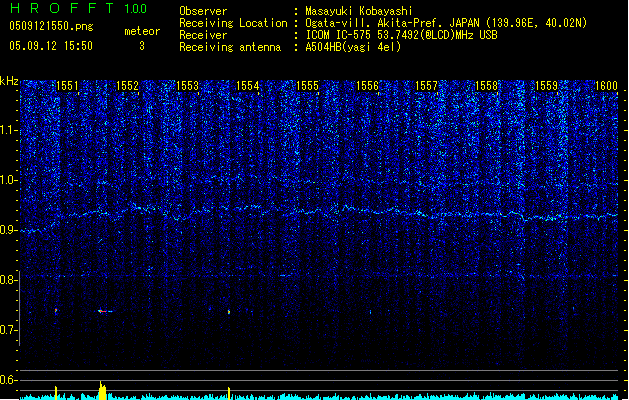Click the 1551 time marker

point(67,87)
